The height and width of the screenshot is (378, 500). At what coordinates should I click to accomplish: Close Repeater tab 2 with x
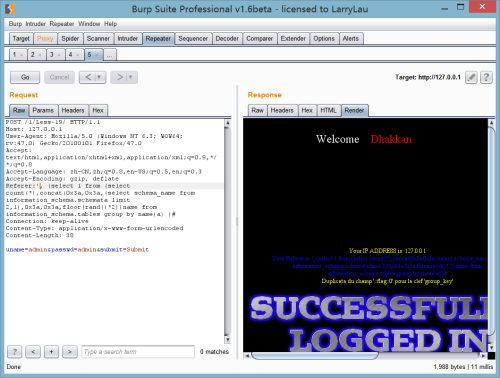tap(40, 55)
